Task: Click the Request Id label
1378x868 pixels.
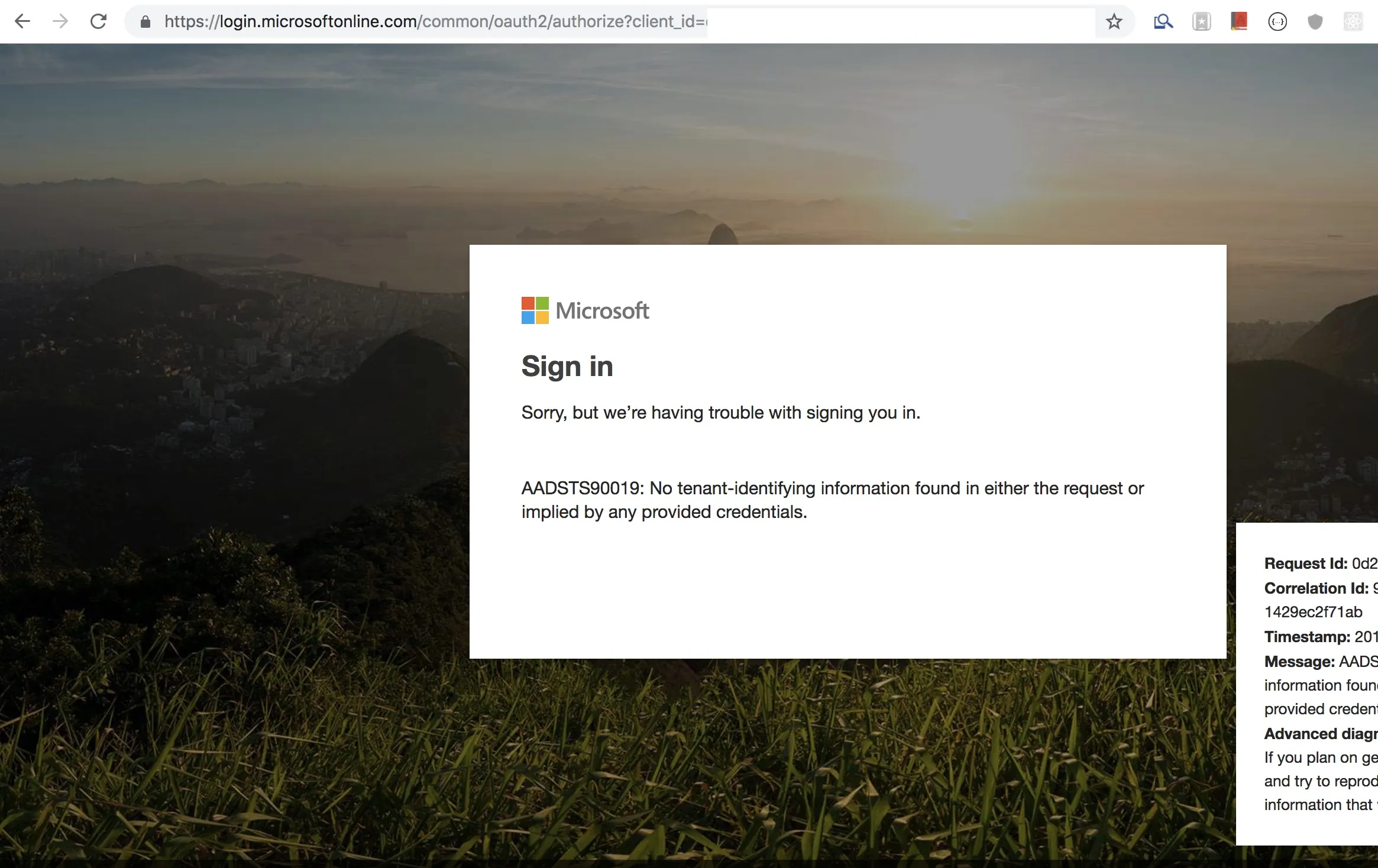Action: [1305, 563]
